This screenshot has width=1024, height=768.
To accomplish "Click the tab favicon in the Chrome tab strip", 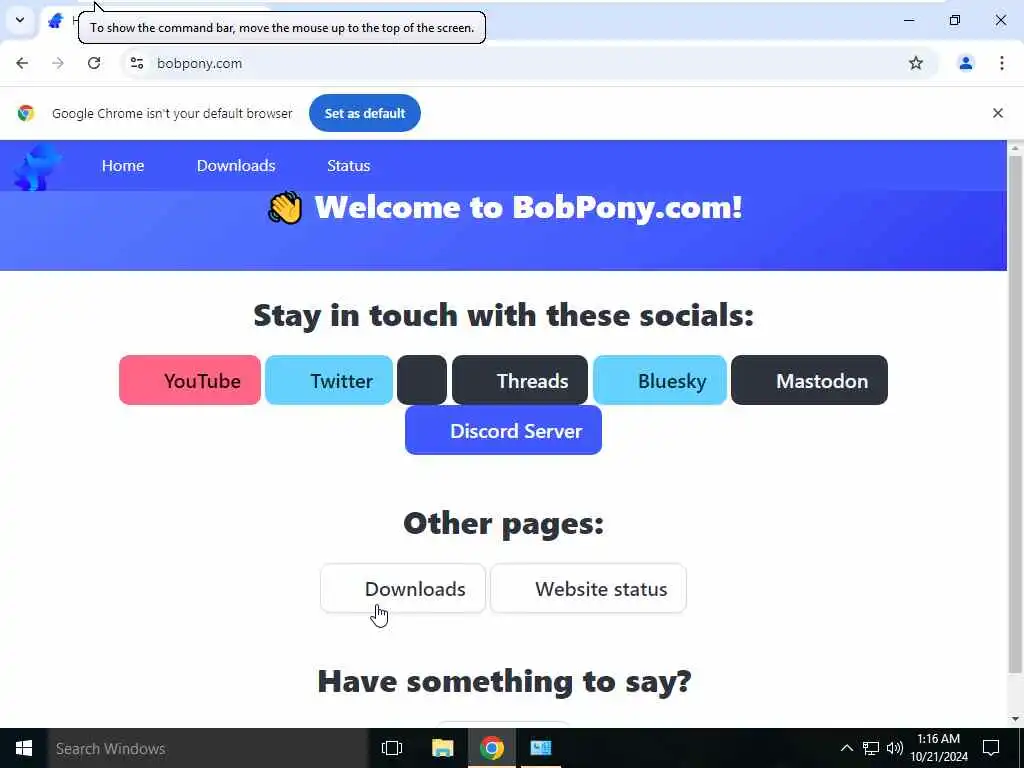I will coord(56,20).
